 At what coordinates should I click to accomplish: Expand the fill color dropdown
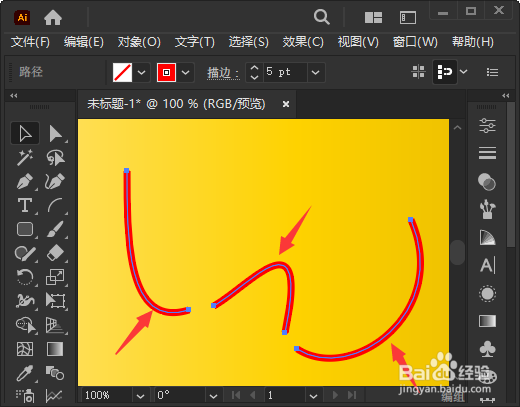click(141, 72)
